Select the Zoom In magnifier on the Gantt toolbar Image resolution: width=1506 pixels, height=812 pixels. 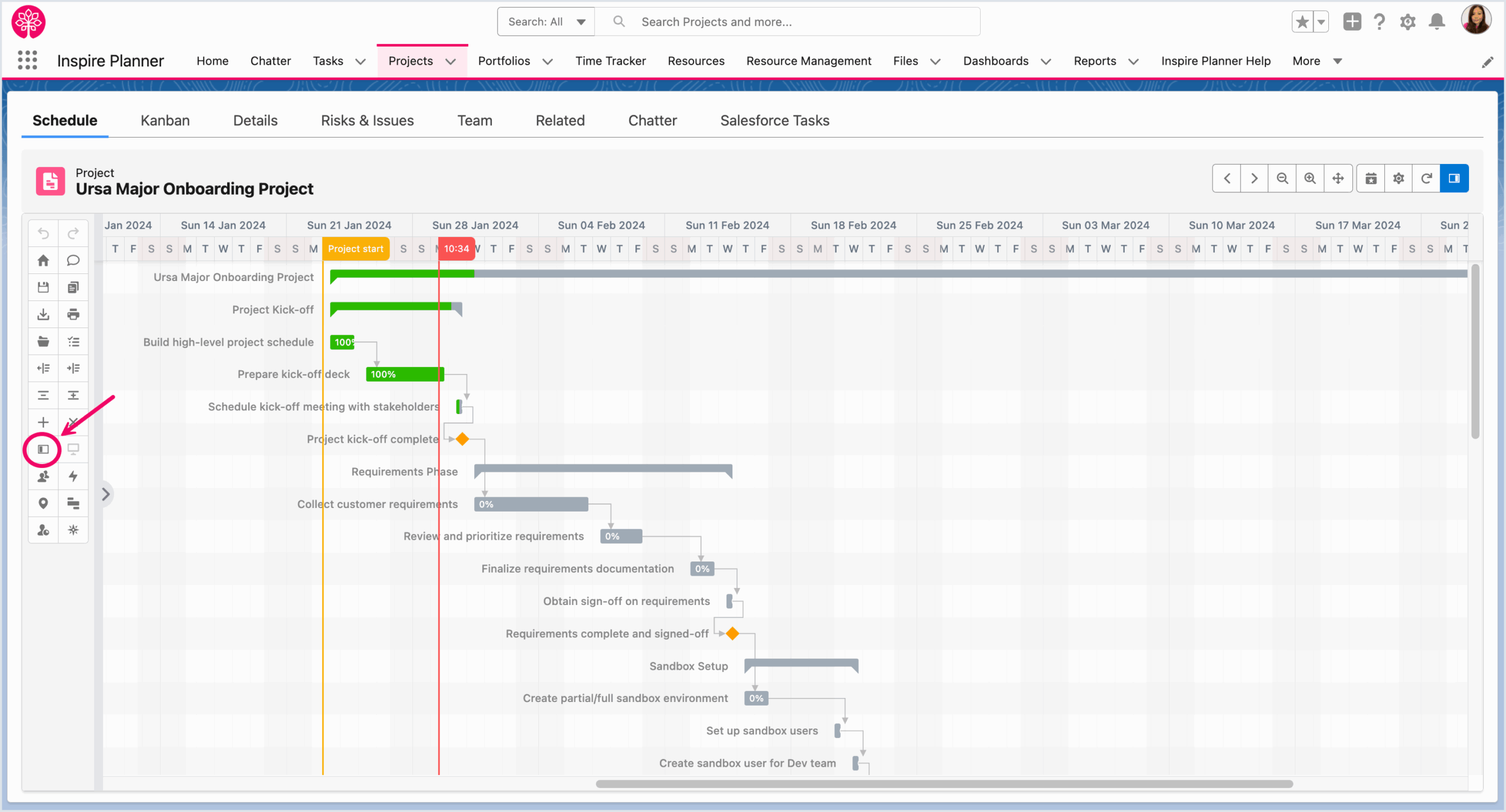click(x=1310, y=178)
